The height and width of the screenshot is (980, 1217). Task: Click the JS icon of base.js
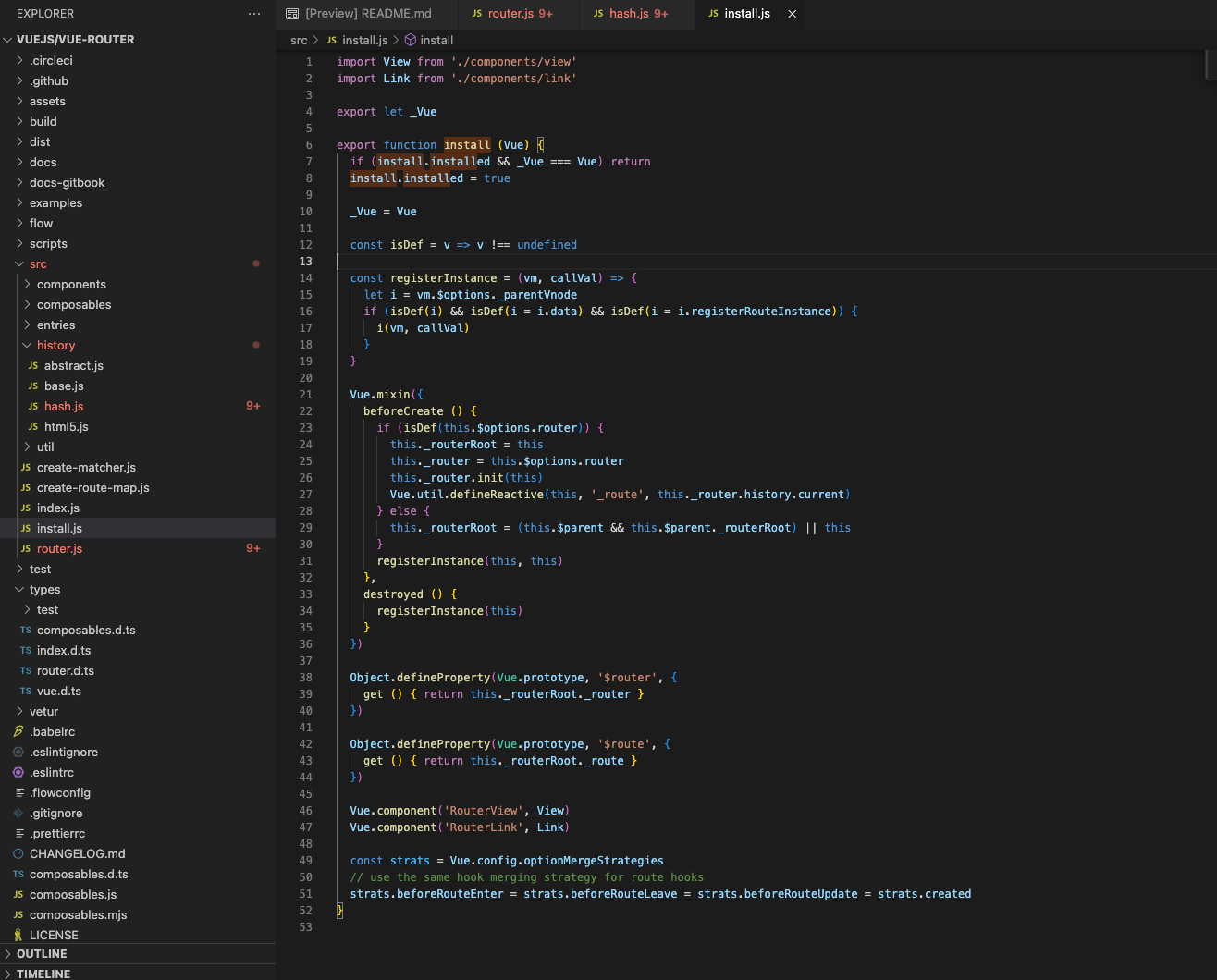tap(33, 386)
